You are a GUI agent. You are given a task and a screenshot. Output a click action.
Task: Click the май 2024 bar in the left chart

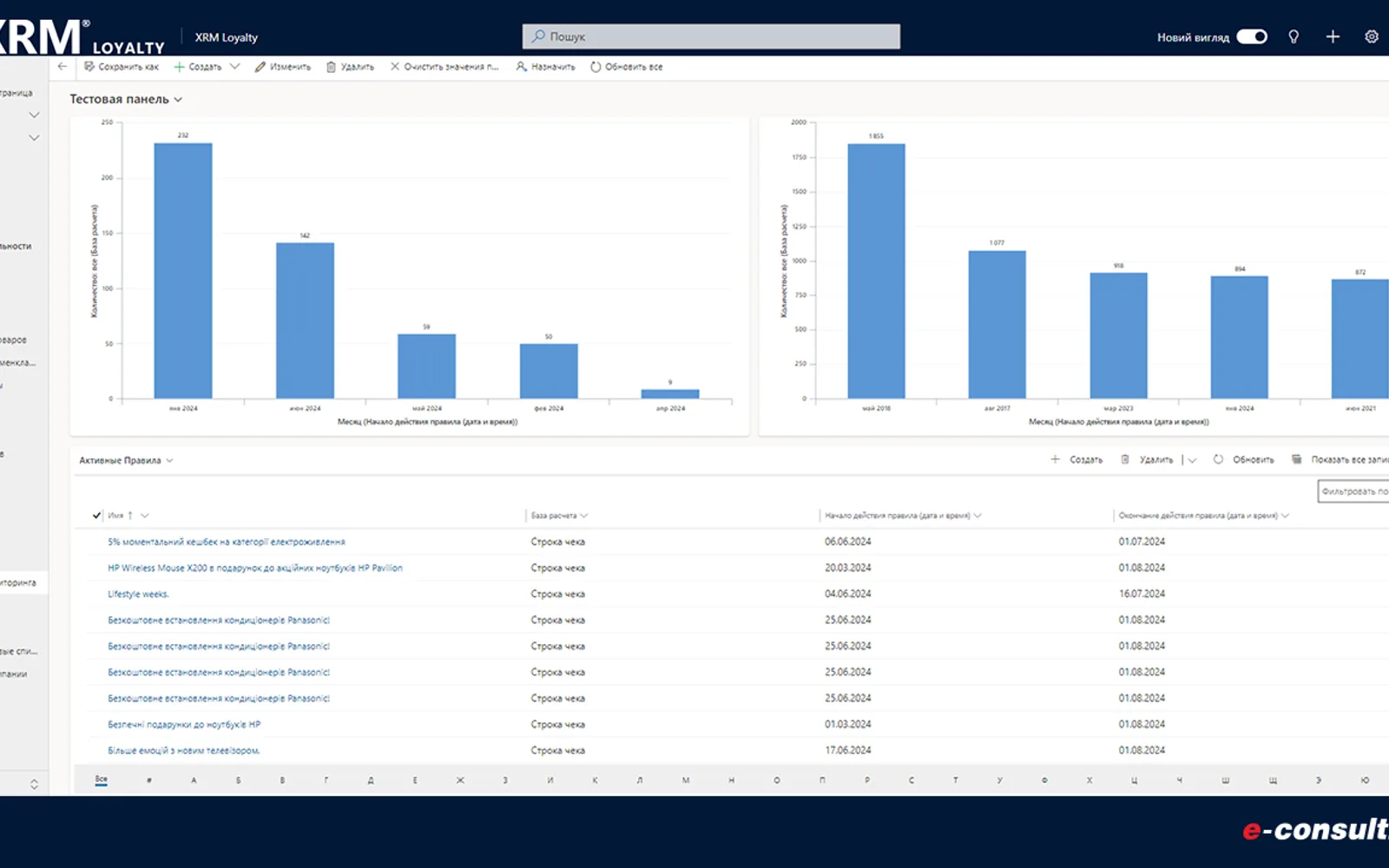426,366
